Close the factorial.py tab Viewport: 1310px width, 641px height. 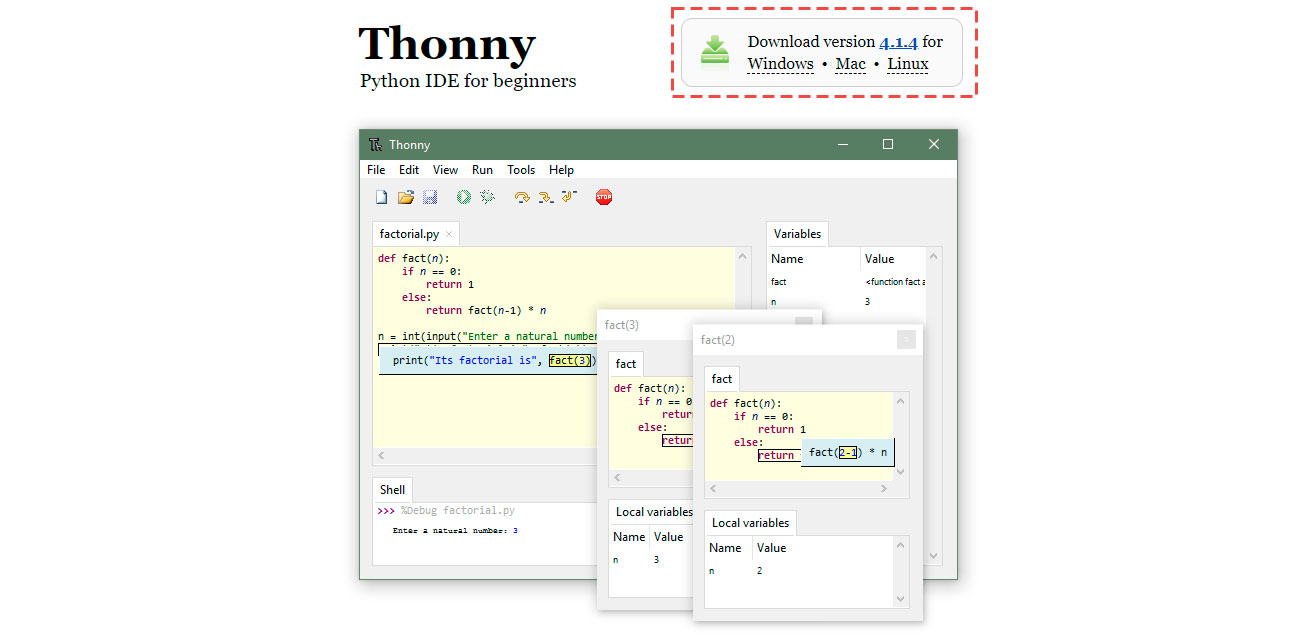point(448,232)
